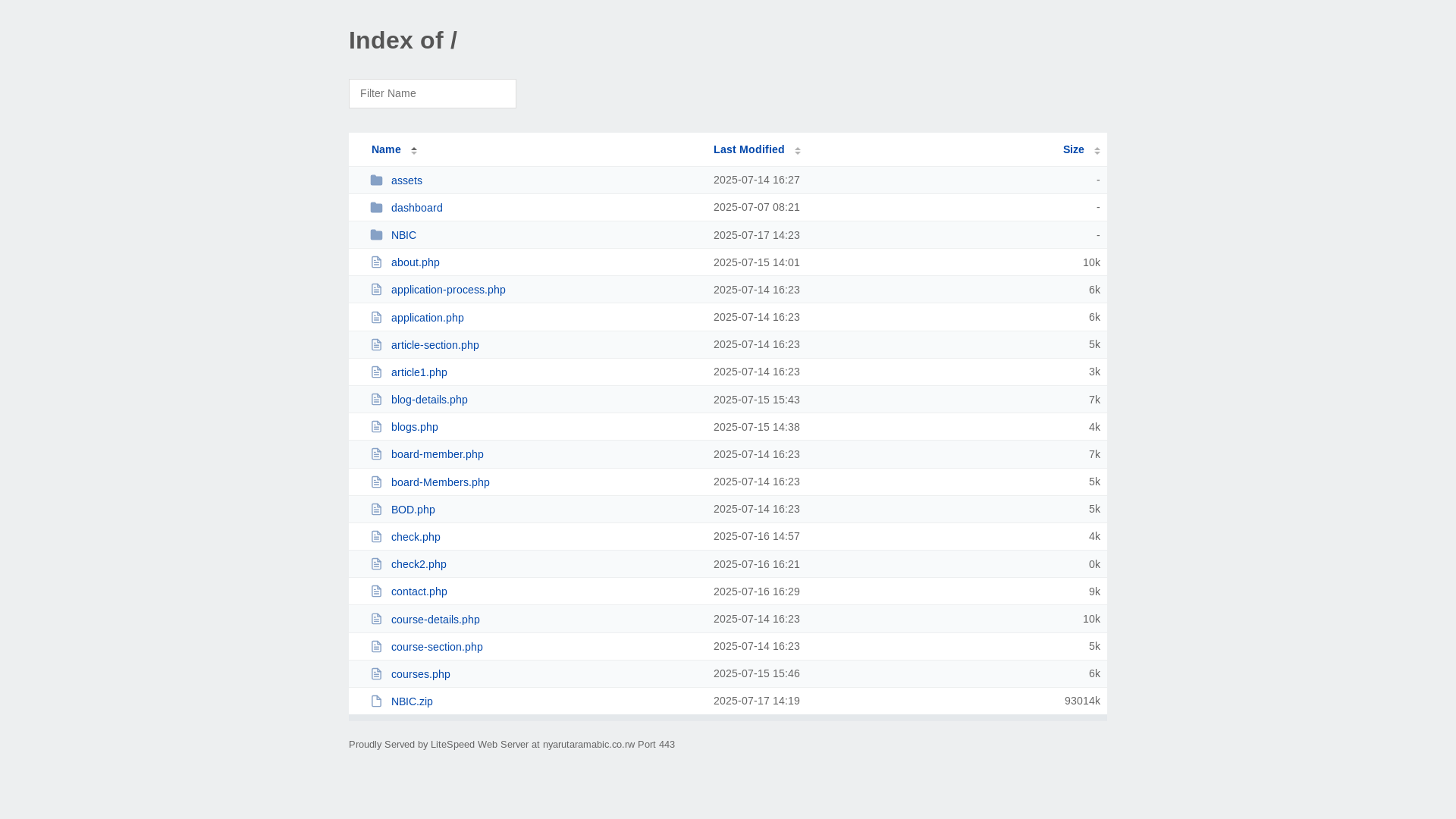Click the file icon beside blogs.php
Image resolution: width=1456 pixels, height=819 pixels.
pyautogui.click(x=376, y=427)
